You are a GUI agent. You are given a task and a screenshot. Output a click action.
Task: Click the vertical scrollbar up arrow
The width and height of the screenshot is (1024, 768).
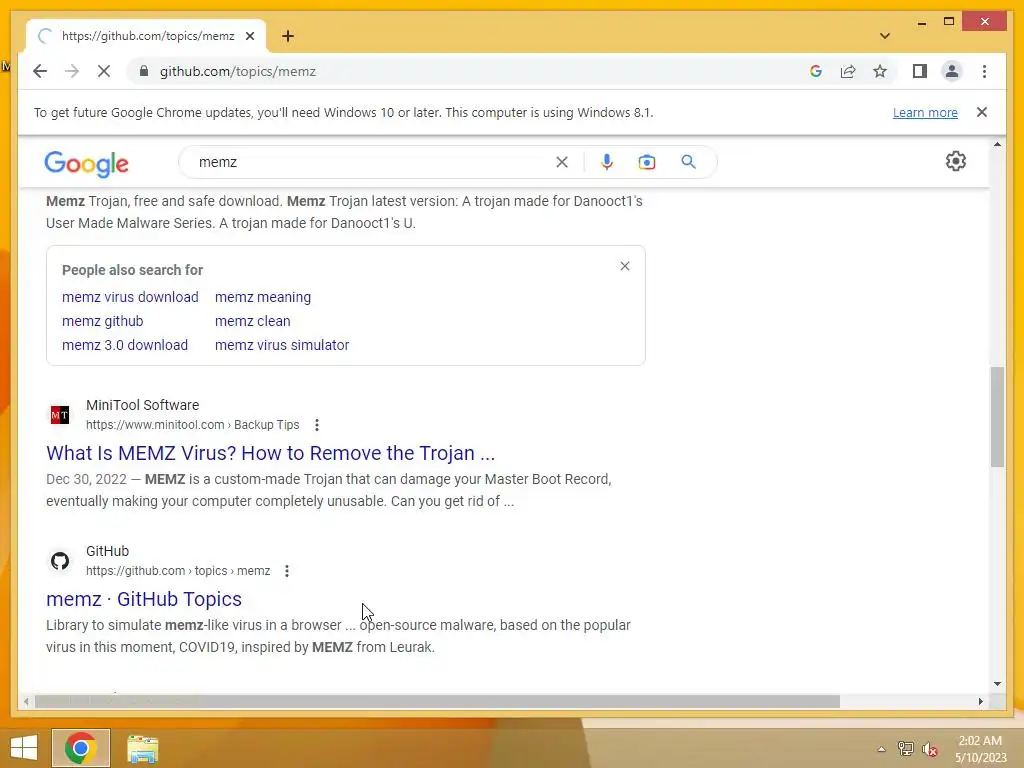pyautogui.click(x=997, y=144)
